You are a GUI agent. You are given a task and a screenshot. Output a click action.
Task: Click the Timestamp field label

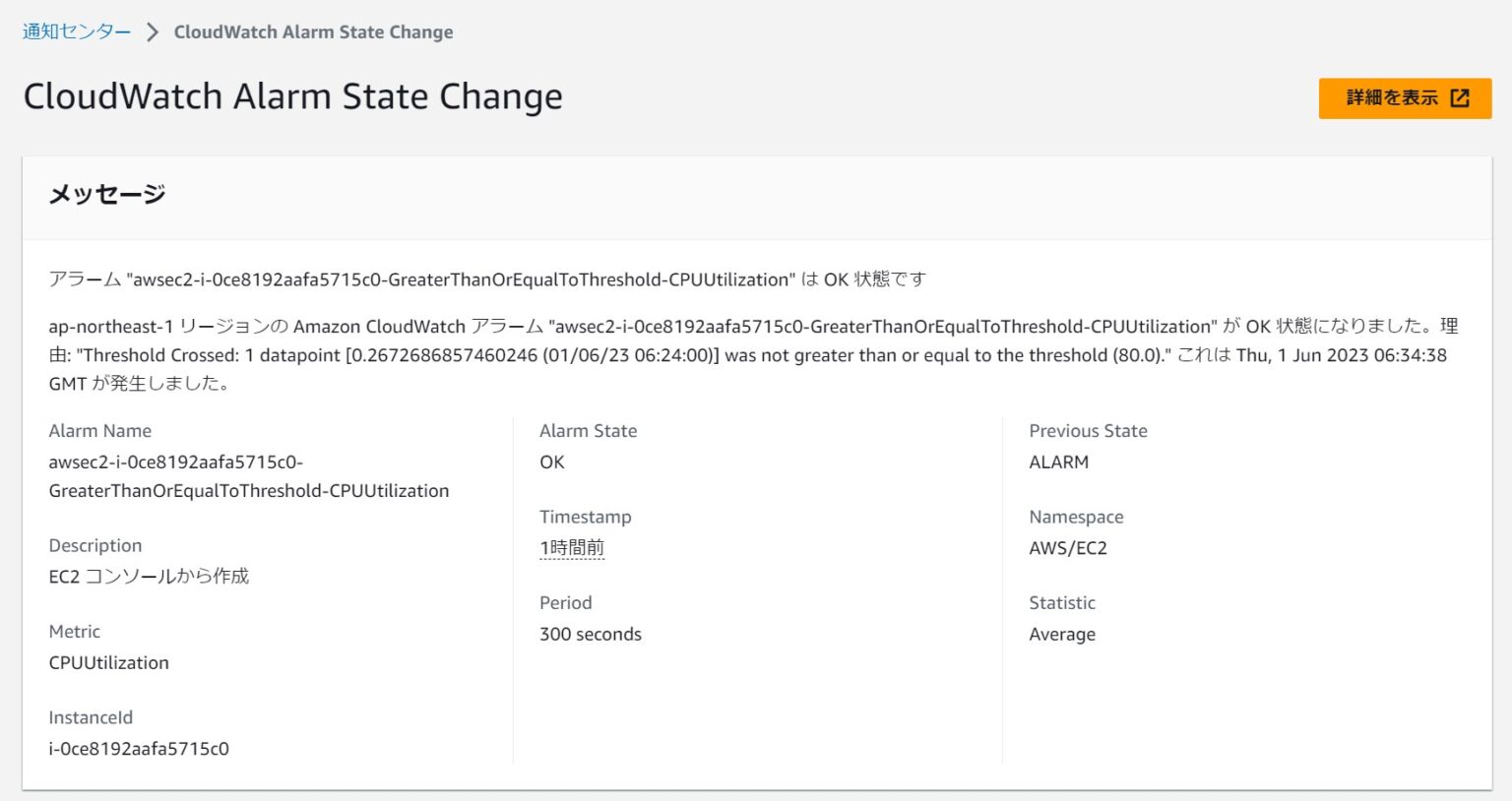click(585, 516)
